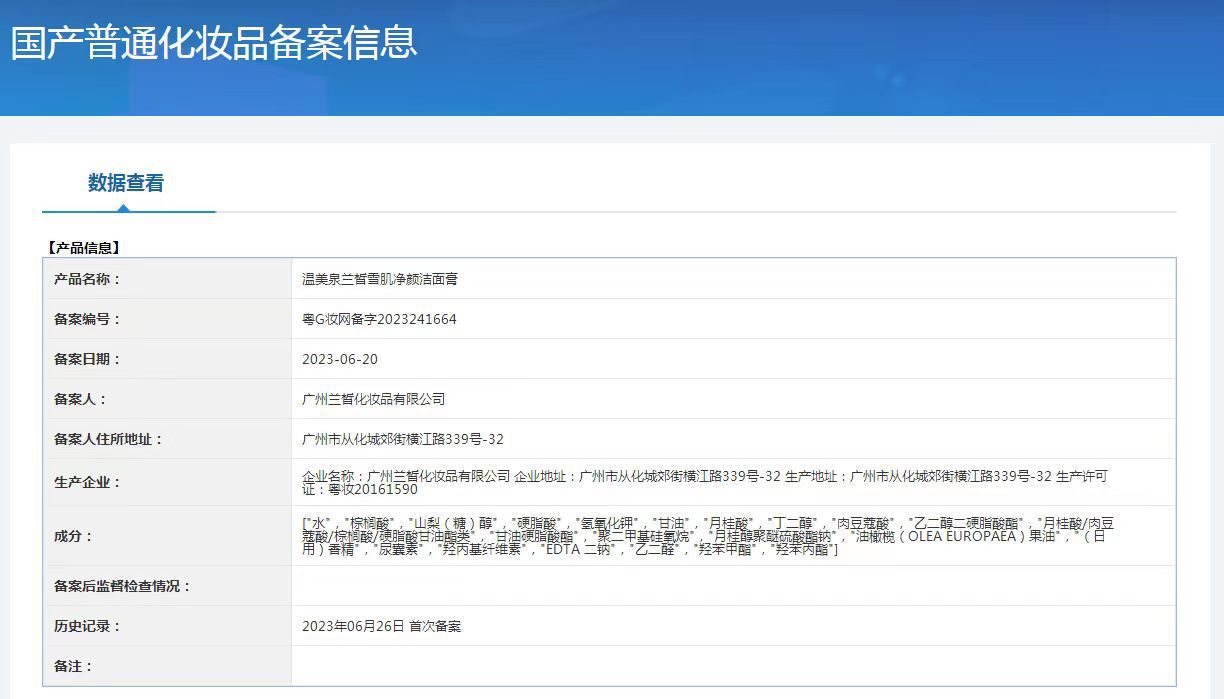1224x699 pixels.
Task: Select history entry 2023年06月26日 首次备案
Action: click(x=382, y=627)
